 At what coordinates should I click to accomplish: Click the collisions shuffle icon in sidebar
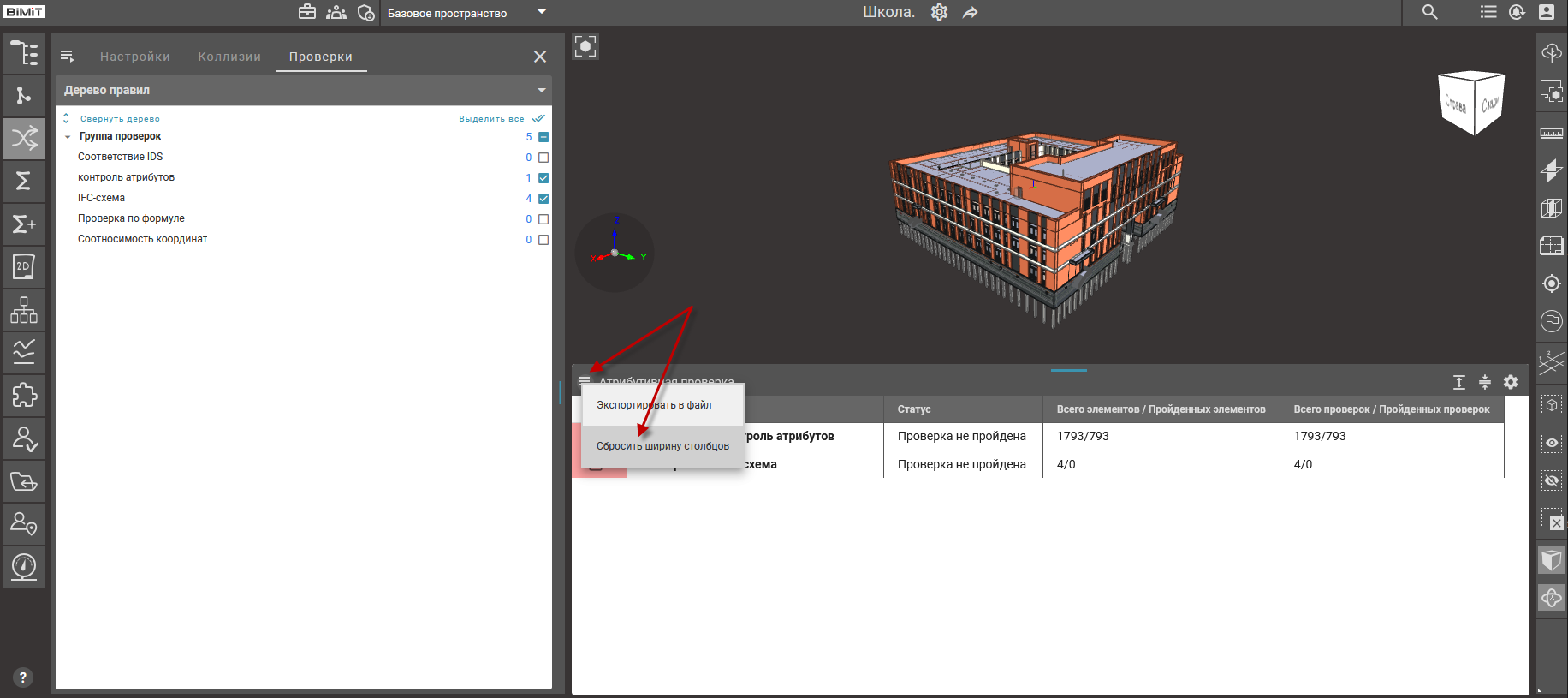pyautogui.click(x=24, y=138)
